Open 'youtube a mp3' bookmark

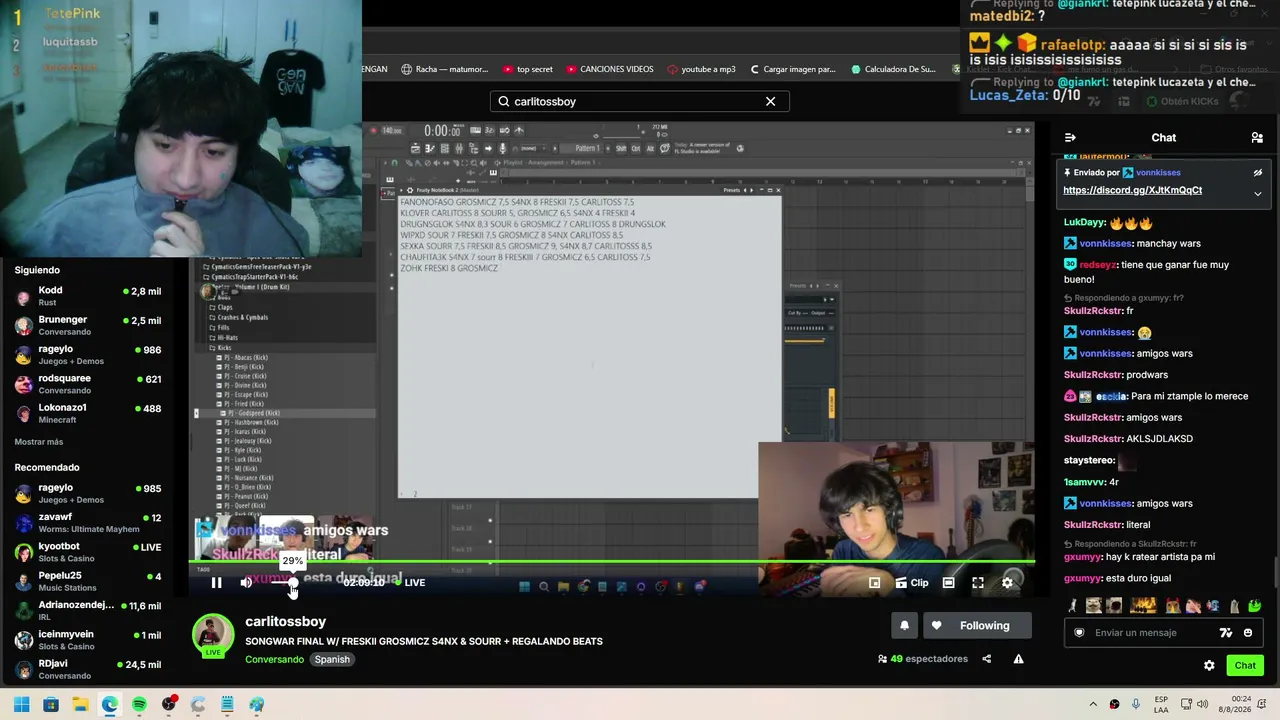tap(701, 69)
